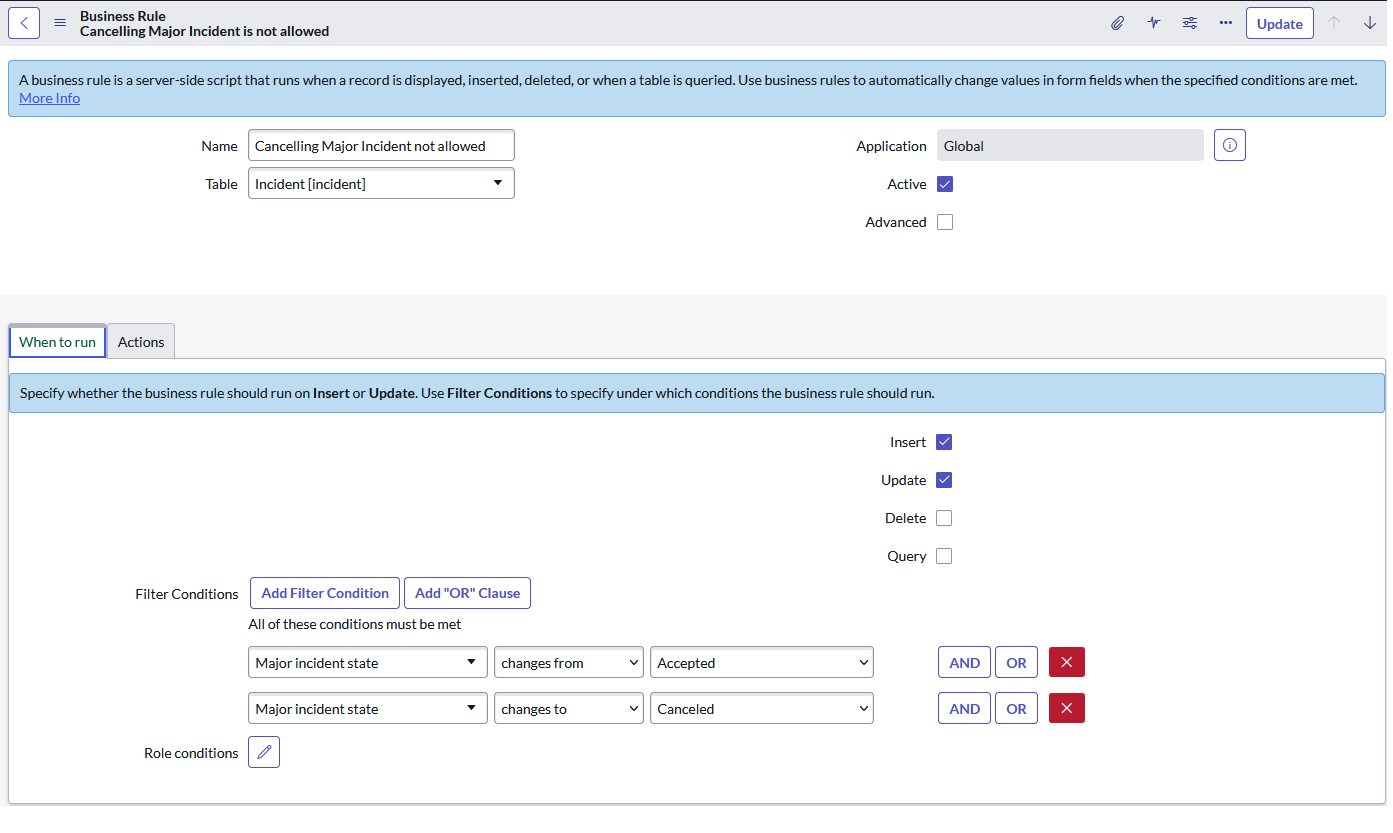Open the More Info link
1393x833 pixels.
(49, 97)
